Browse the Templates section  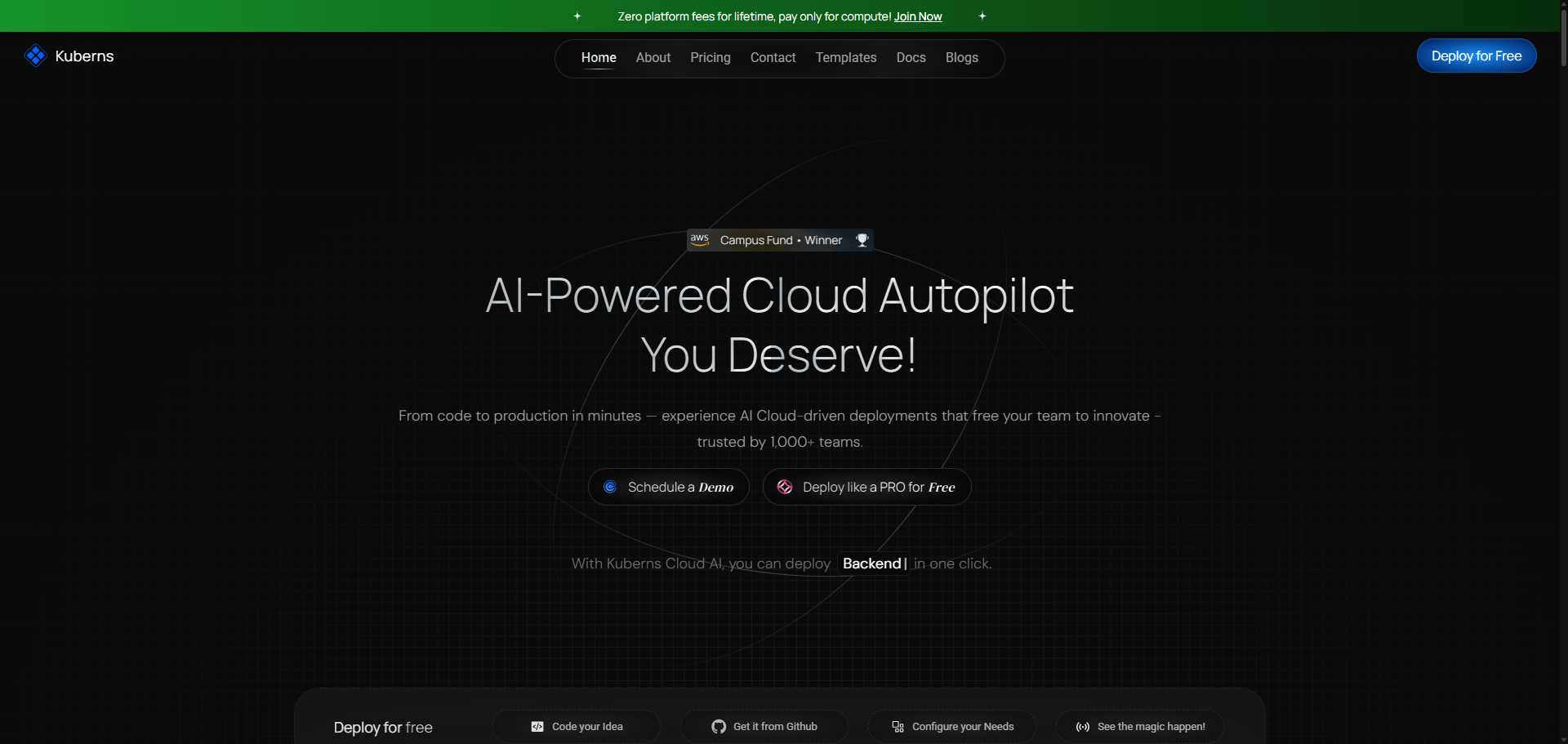[x=845, y=57]
